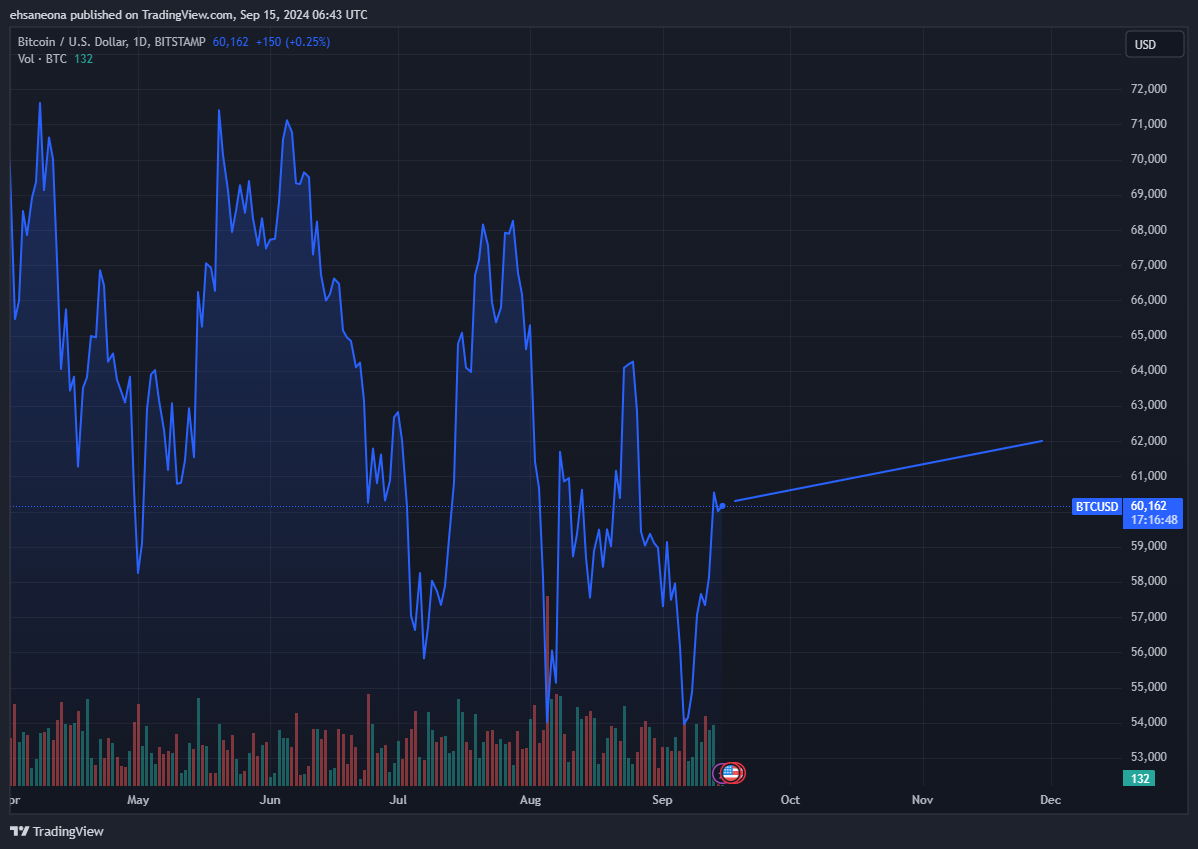Click the 54,000 price axis label
Screen dimensions: 1198x849
[1148, 722]
